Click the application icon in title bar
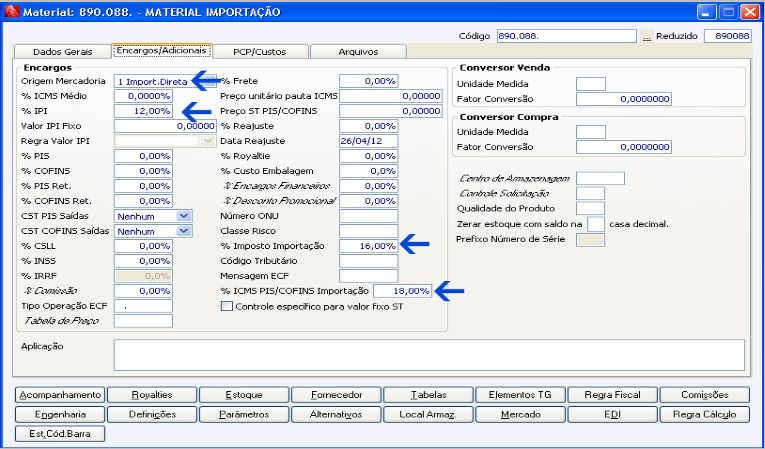The image size is (765, 449). 12,12
